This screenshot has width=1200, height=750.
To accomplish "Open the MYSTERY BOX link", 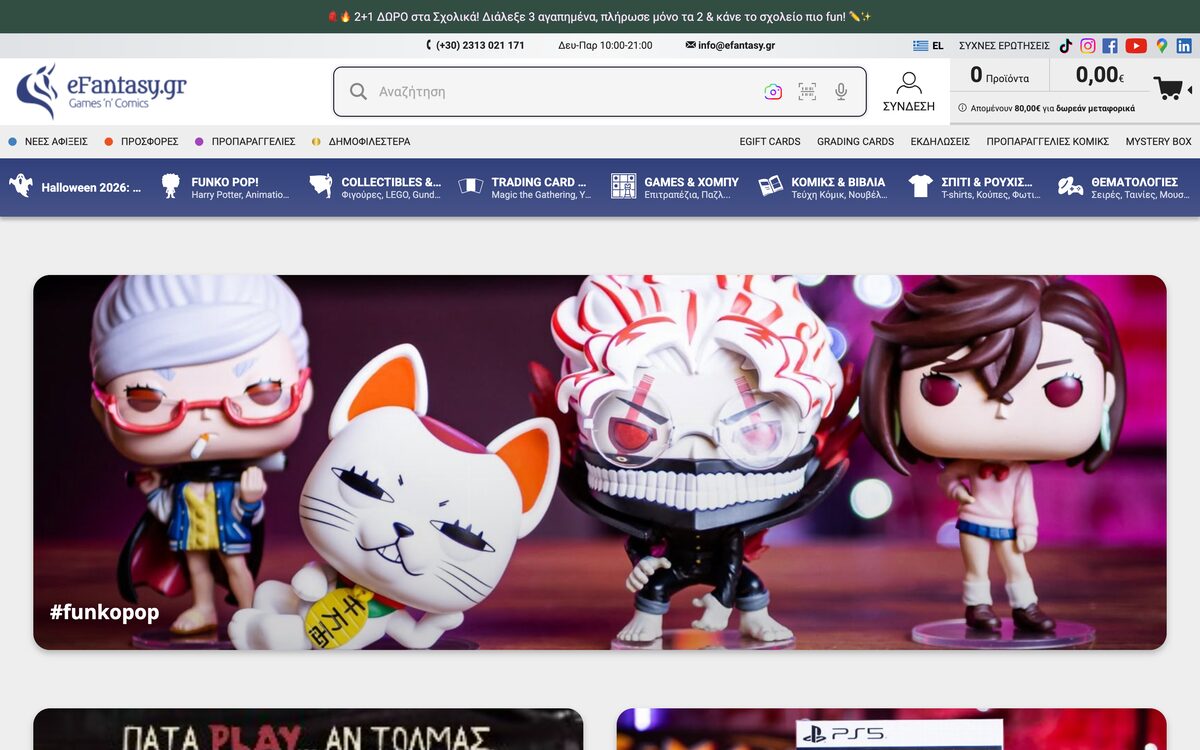I will (1159, 142).
